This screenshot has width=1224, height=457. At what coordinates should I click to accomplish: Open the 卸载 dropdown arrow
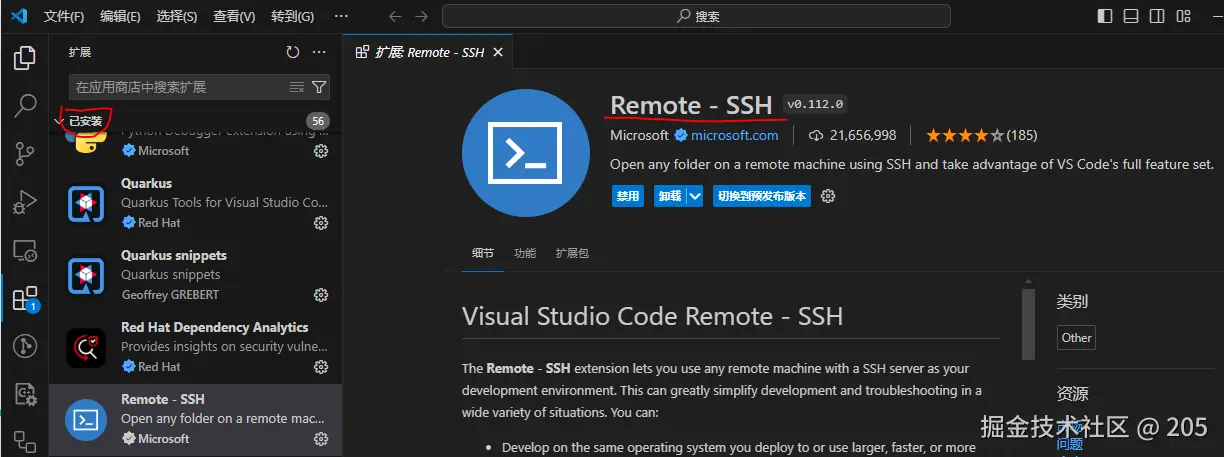(x=695, y=196)
